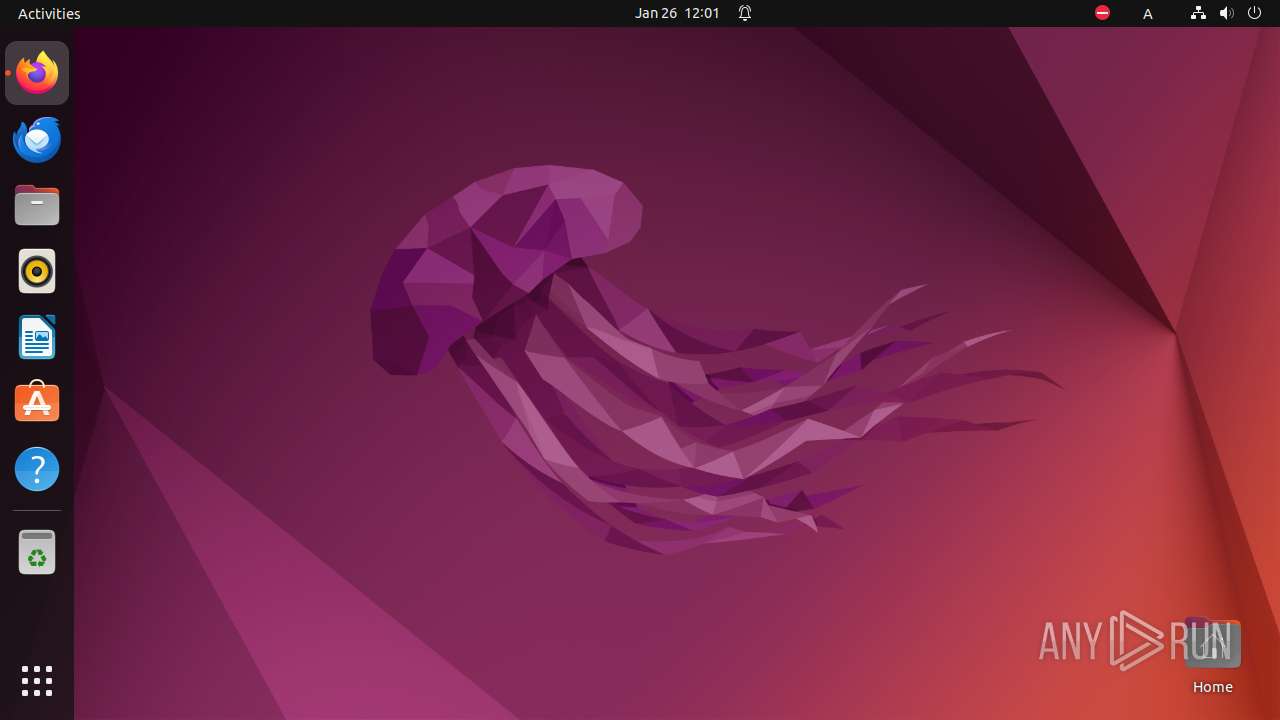Click the notification bell icon
The width and height of the screenshot is (1280, 720).
coord(745,13)
